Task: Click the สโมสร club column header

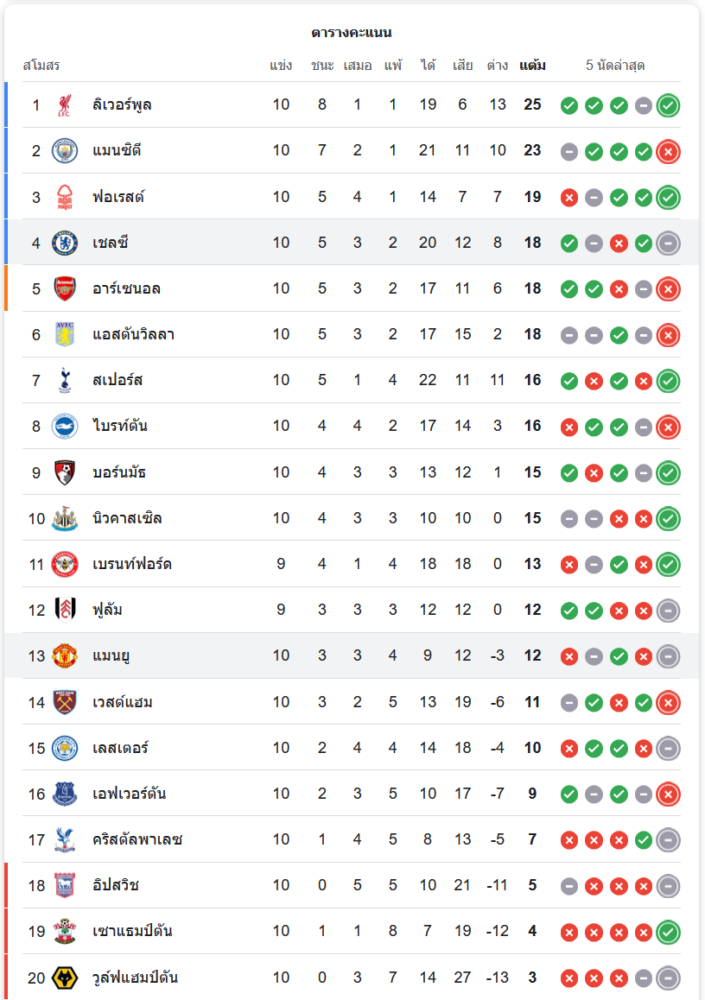Action: (41, 65)
